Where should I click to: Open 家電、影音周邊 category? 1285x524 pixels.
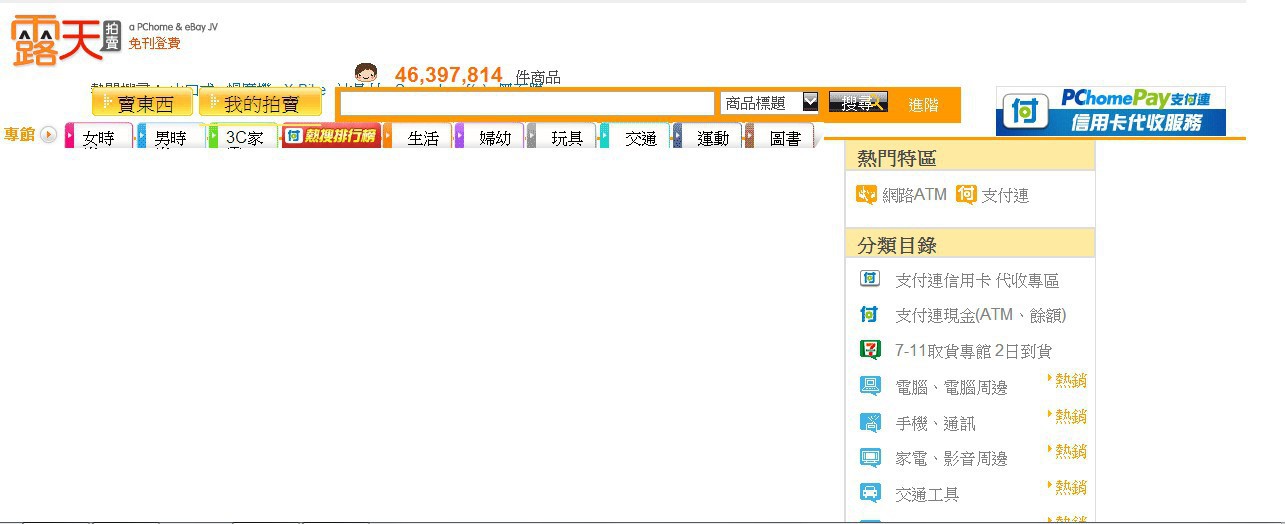click(x=951, y=458)
